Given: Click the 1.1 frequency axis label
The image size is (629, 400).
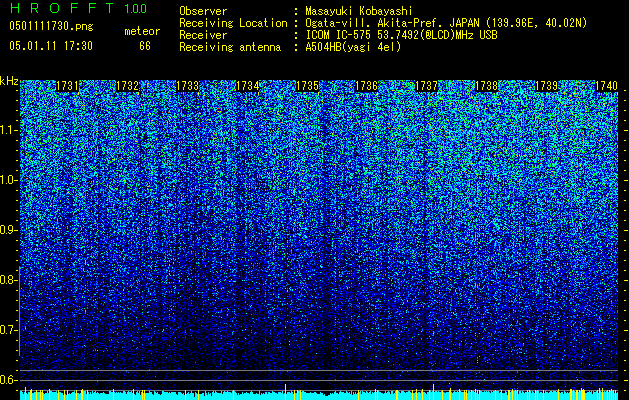Looking at the screenshot, I should (7, 131).
